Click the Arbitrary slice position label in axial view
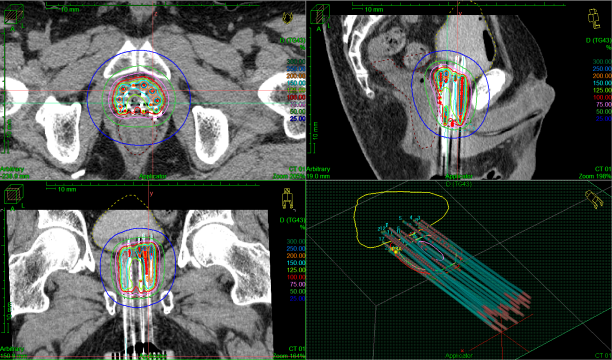612x360 pixels. point(12,169)
